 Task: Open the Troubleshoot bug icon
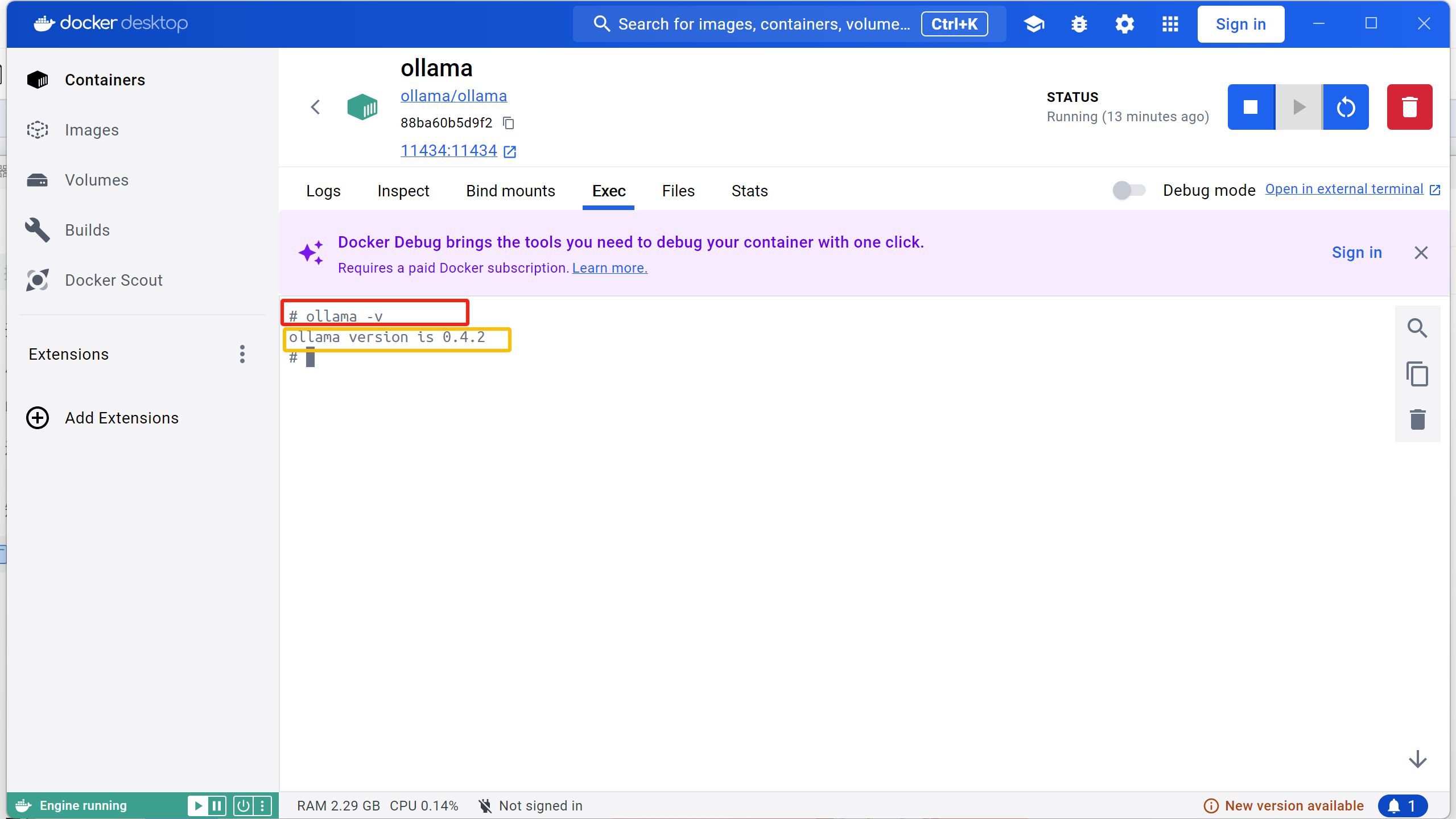coord(1079,24)
